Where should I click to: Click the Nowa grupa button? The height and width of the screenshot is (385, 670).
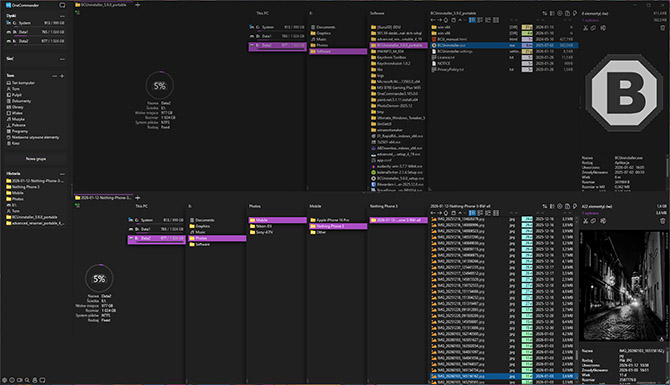36,159
